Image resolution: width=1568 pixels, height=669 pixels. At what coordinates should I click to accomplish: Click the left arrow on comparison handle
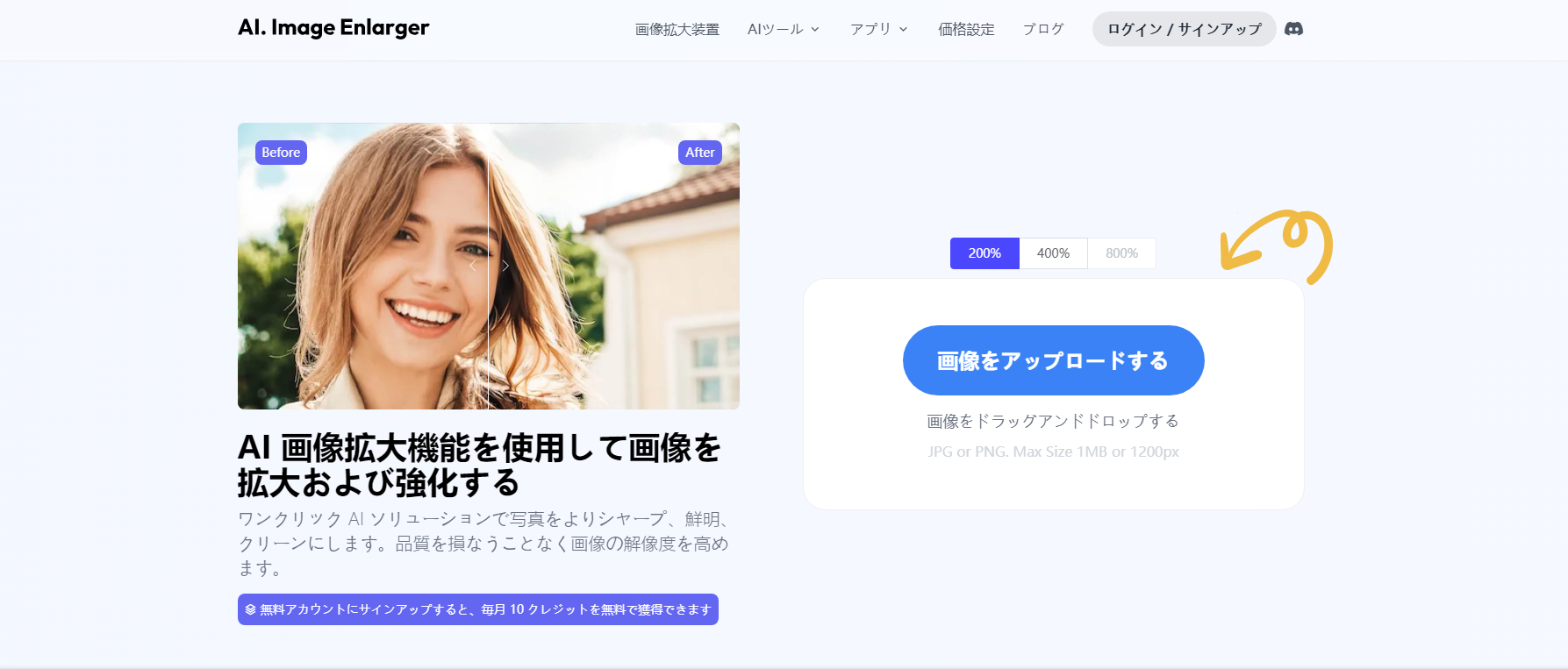[473, 266]
